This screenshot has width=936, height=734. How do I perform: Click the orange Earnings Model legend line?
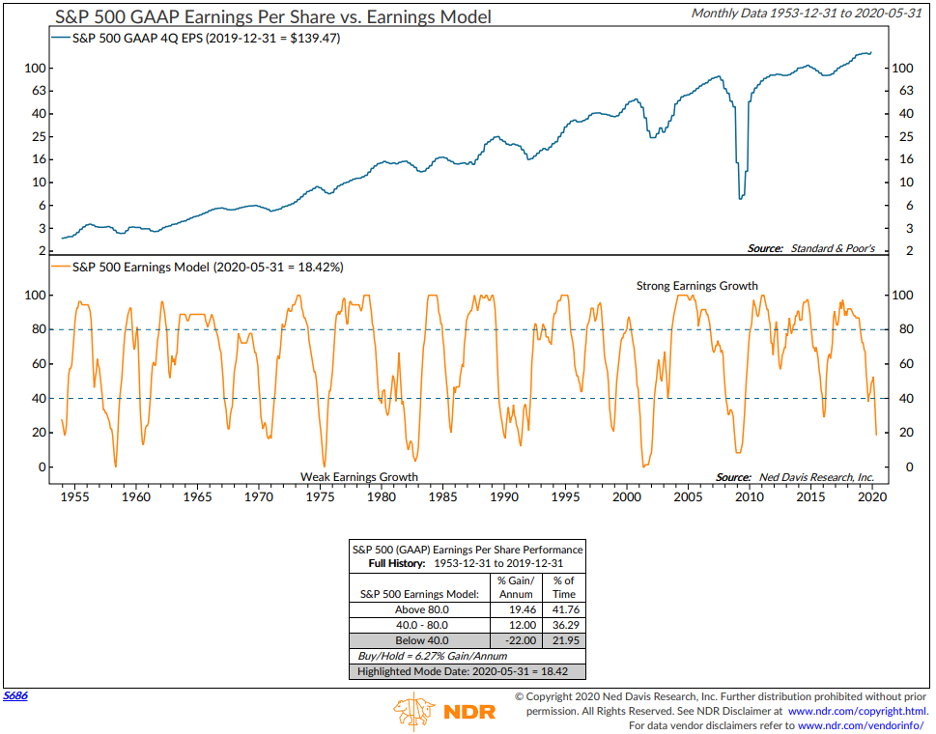pos(60,267)
